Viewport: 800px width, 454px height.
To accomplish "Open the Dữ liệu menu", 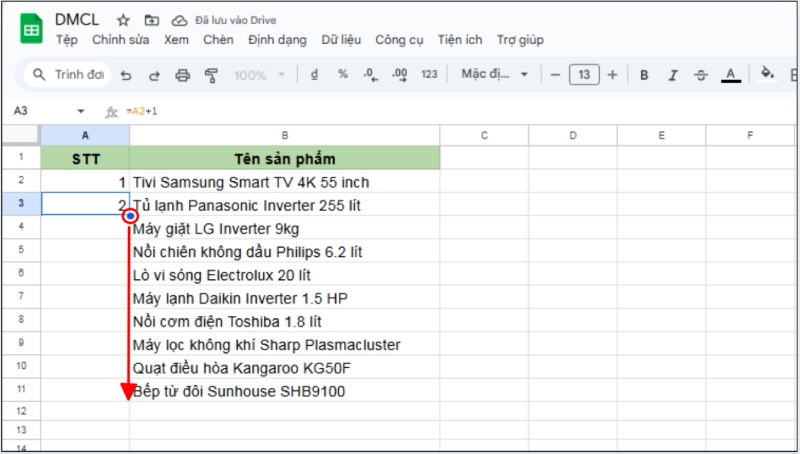I will [341, 40].
